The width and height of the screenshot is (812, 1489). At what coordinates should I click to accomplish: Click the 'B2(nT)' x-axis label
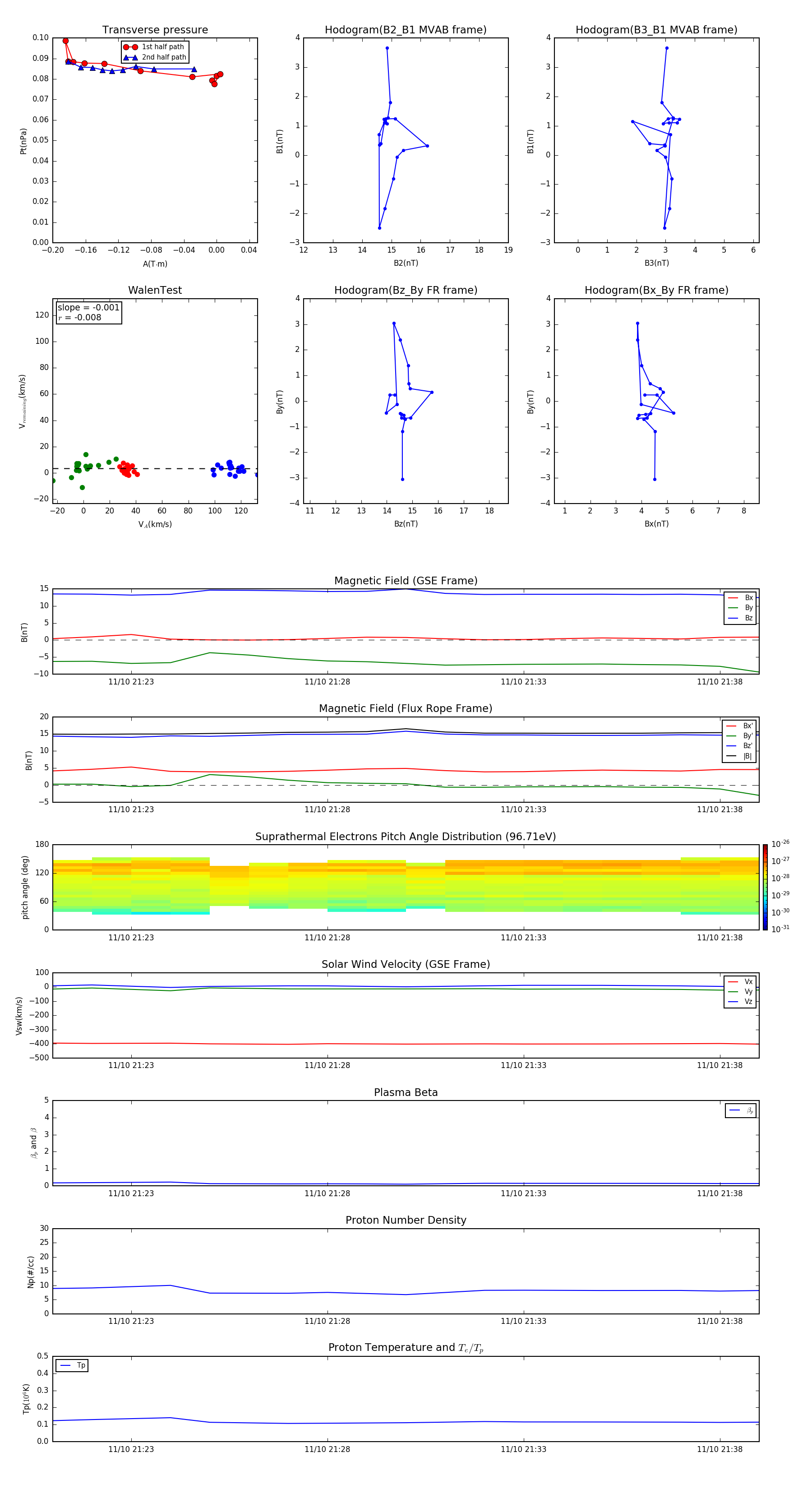pos(406,263)
